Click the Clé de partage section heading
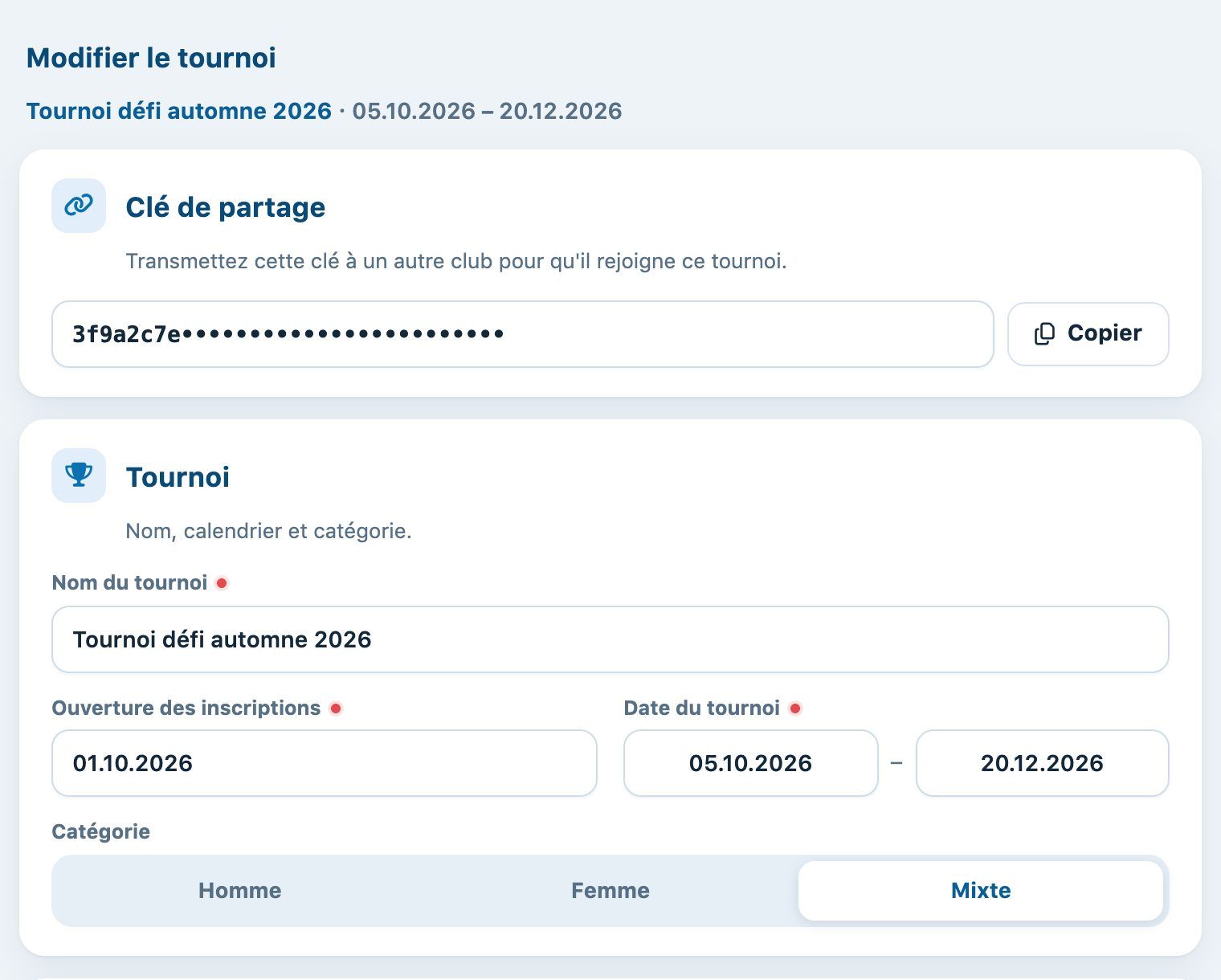1221x980 pixels. click(226, 207)
